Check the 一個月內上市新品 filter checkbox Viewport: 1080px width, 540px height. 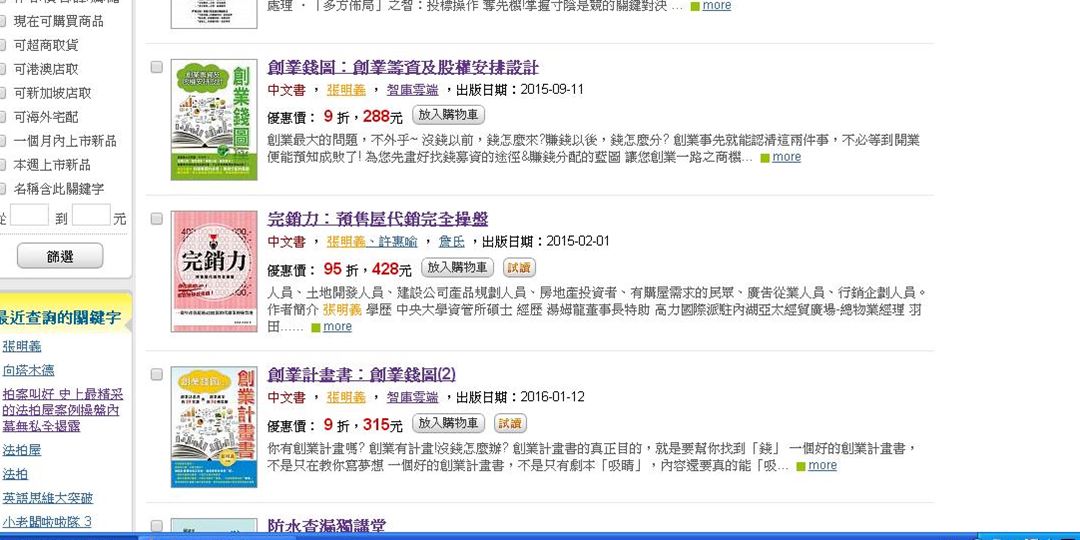tap(2, 141)
